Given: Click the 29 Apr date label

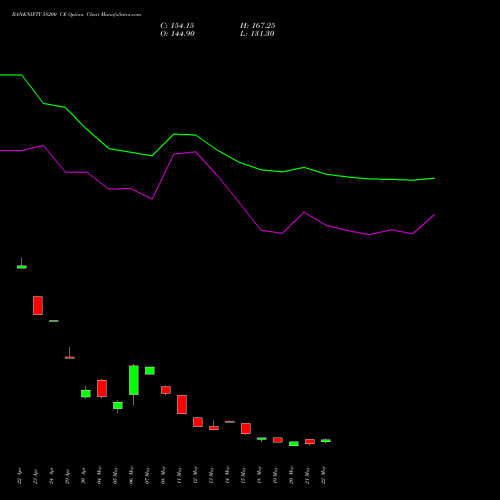Looking at the screenshot, I should tap(68, 476).
